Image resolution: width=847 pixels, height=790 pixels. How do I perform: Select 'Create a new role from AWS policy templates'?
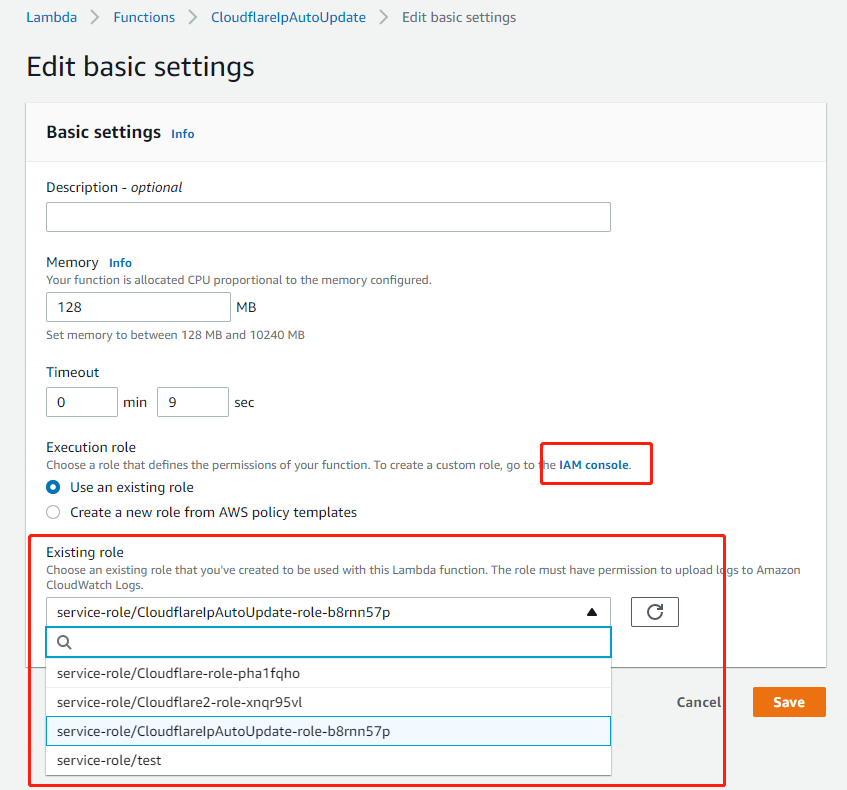pos(54,512)
